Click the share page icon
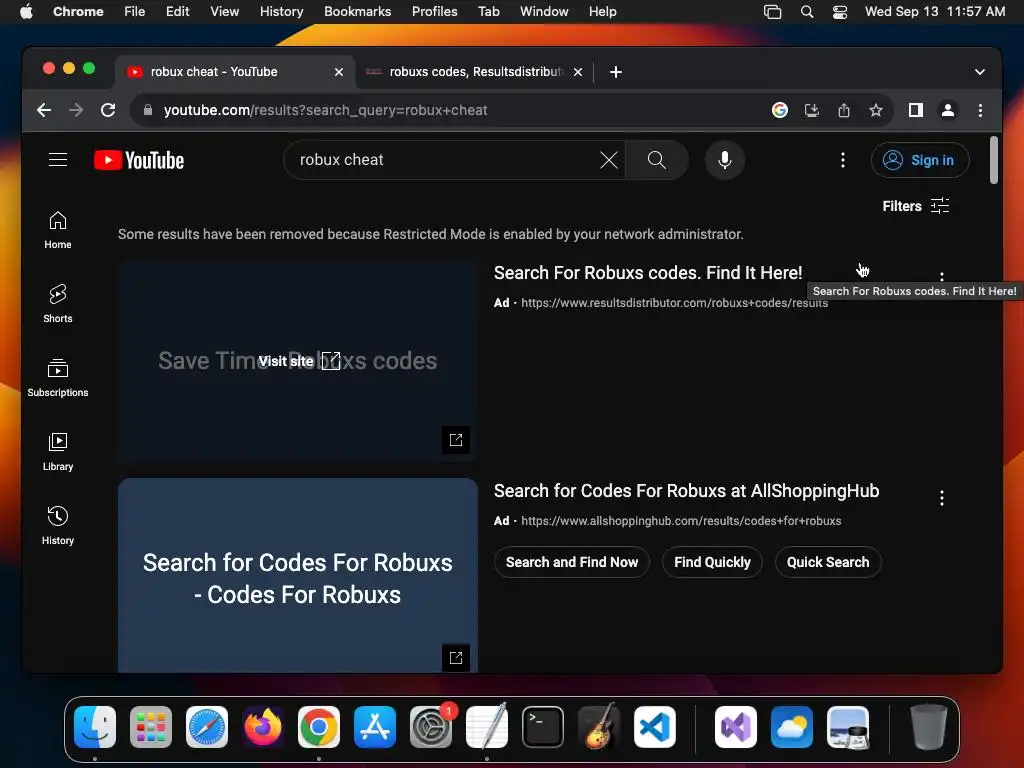1024x768 pixels. click(844, 110)
